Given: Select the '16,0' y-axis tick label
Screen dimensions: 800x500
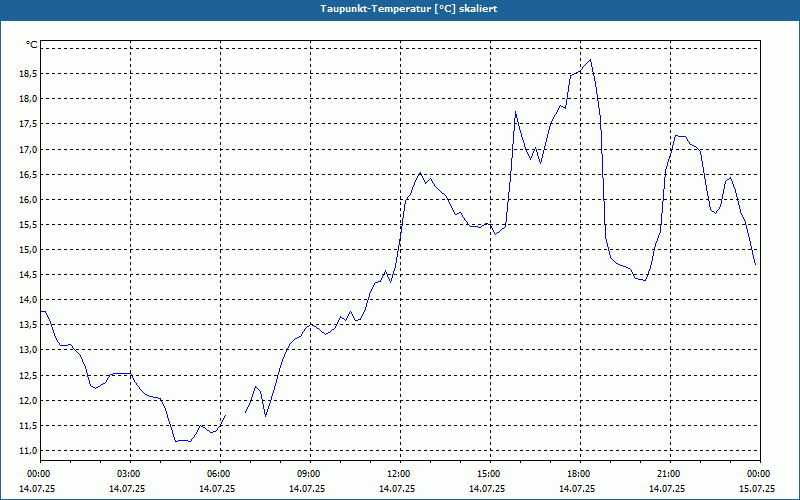Looking at the screenshot, I should pyautogui.click(x=28, y=199).
